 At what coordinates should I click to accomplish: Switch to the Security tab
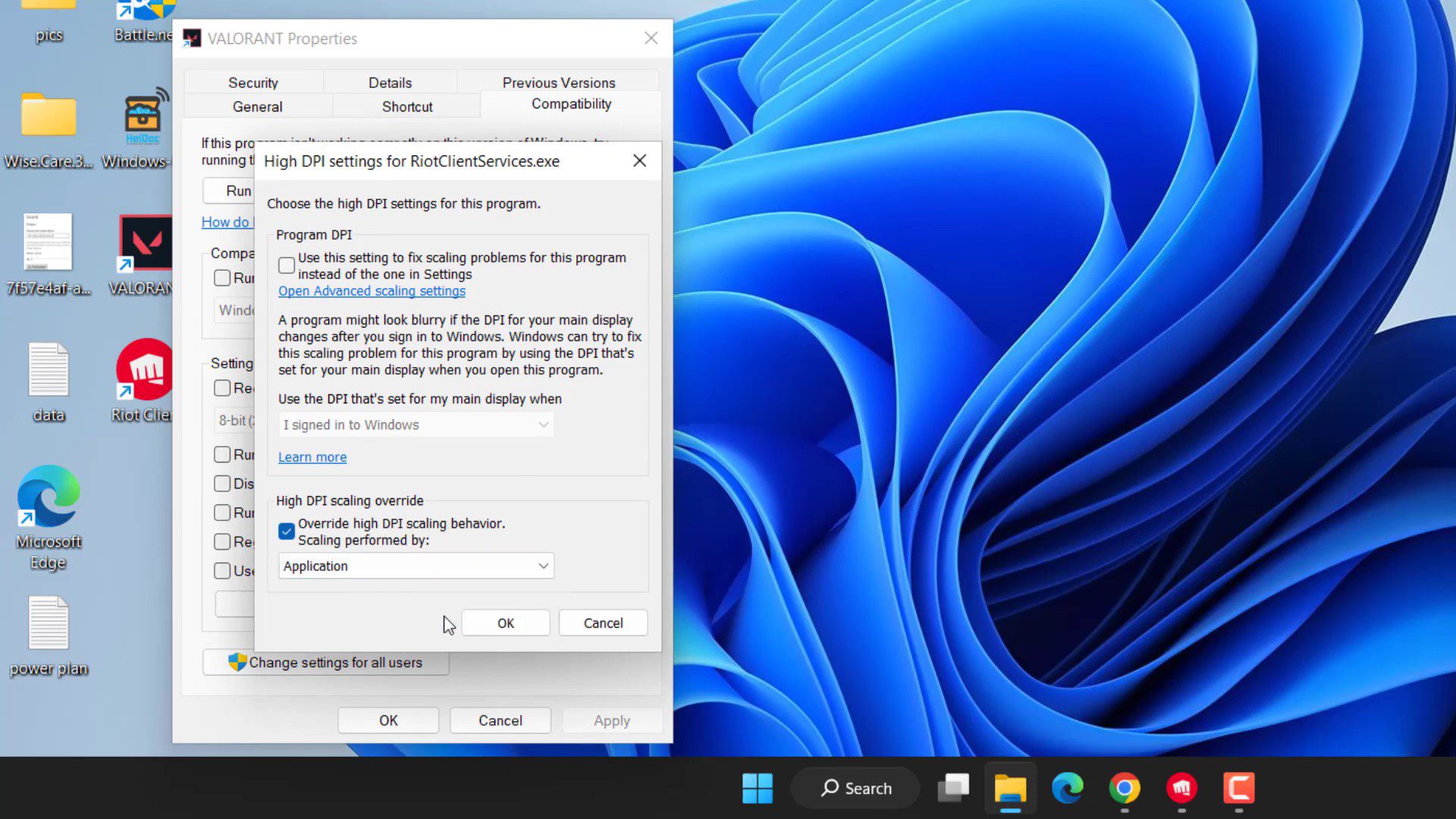(253, 83)
